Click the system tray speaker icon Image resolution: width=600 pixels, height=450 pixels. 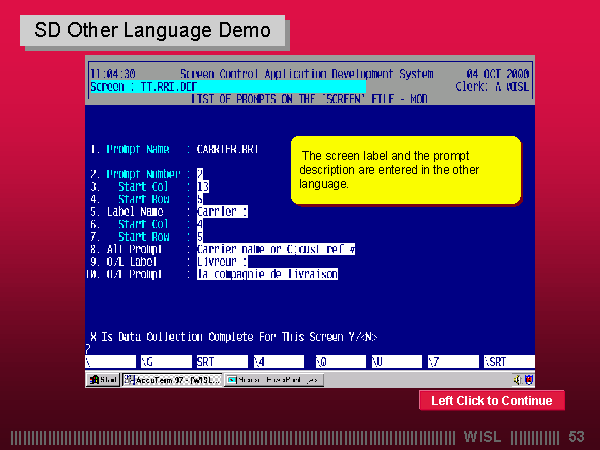click(x=516, y=380)
